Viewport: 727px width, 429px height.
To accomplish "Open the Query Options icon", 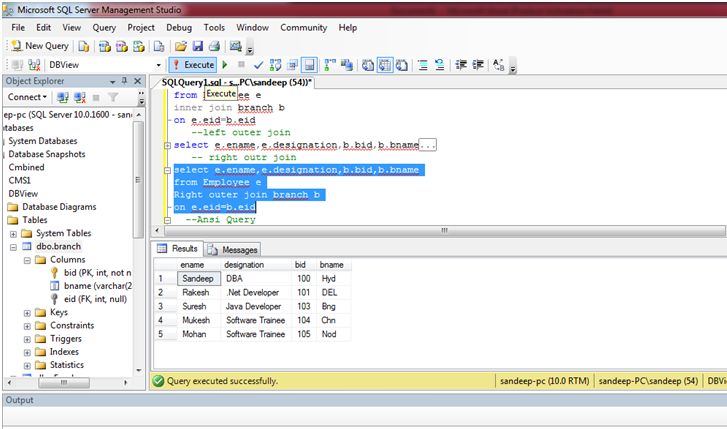I will click(293, 65).
